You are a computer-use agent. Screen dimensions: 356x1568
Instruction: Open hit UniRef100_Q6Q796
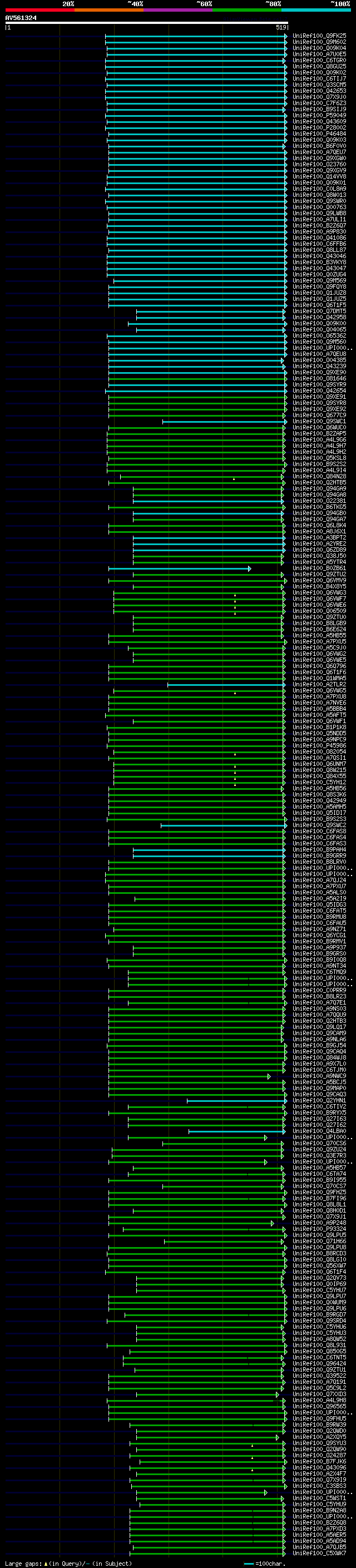coord(319,666)
